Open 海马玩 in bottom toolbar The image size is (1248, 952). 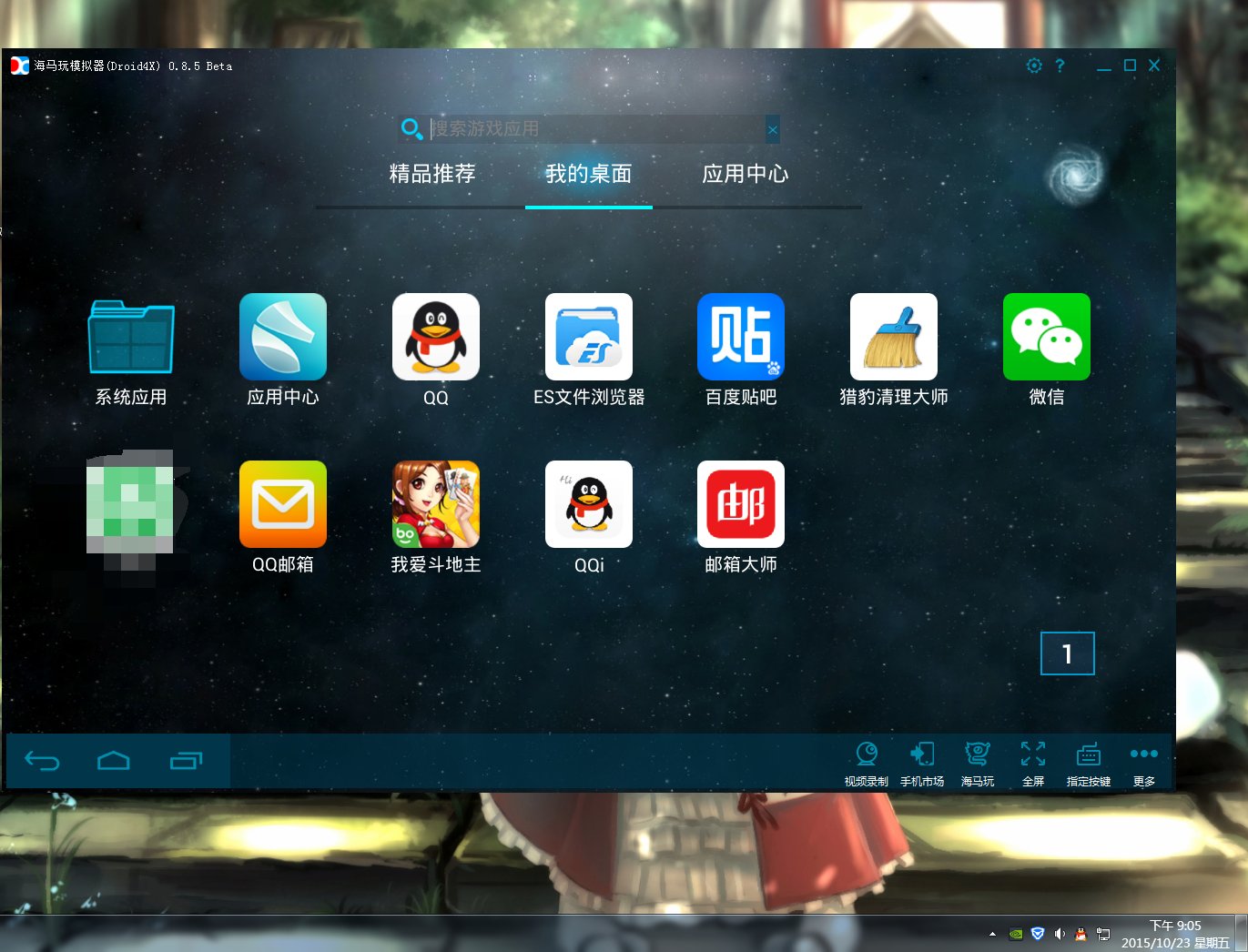978,763
